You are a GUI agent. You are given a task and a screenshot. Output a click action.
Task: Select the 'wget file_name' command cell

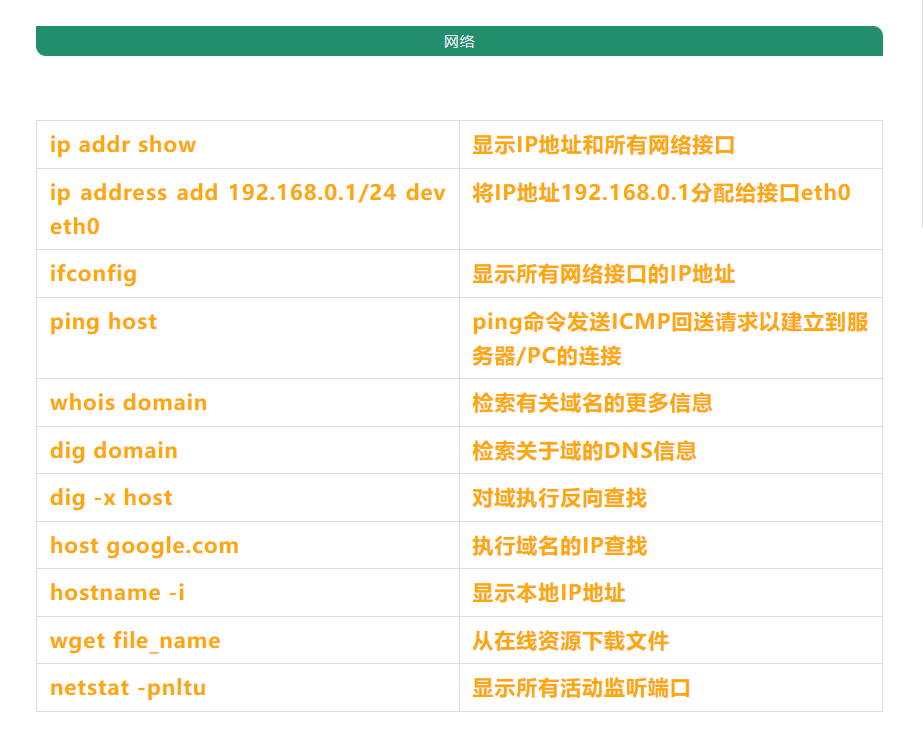[x=135, y=641]
